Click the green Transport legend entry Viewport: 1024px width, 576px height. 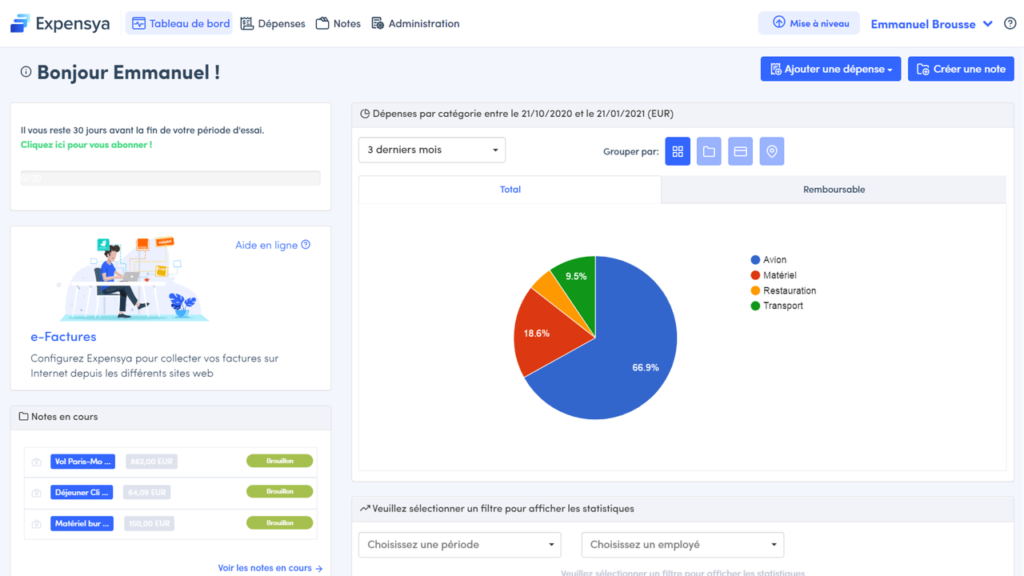pyautogui.click(x=776, y=306)
